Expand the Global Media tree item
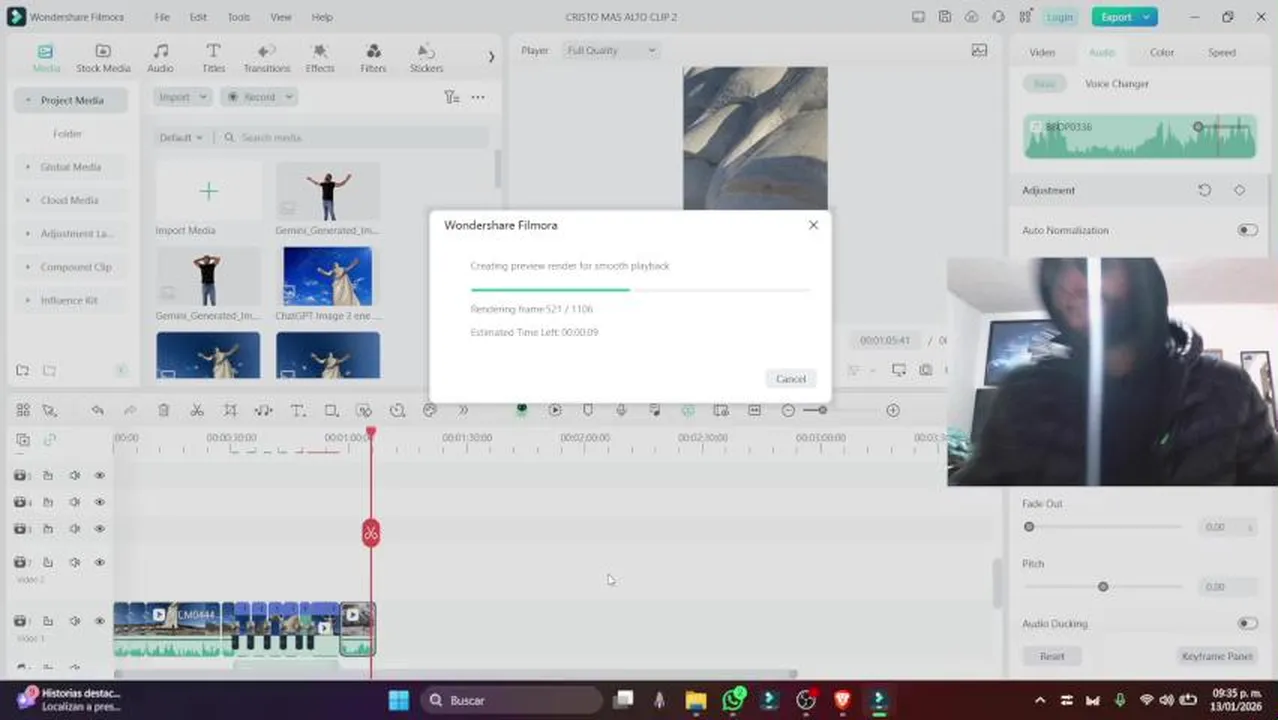The width and height of the screenshot is (1278, 720). pyautogui.click(x=28, y=167)
